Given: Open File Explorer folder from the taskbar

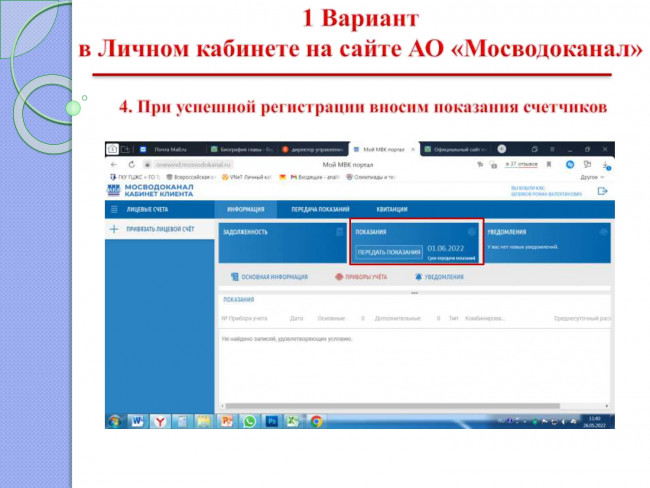Looking at the screenshot, I should click(x=204, y=421).
